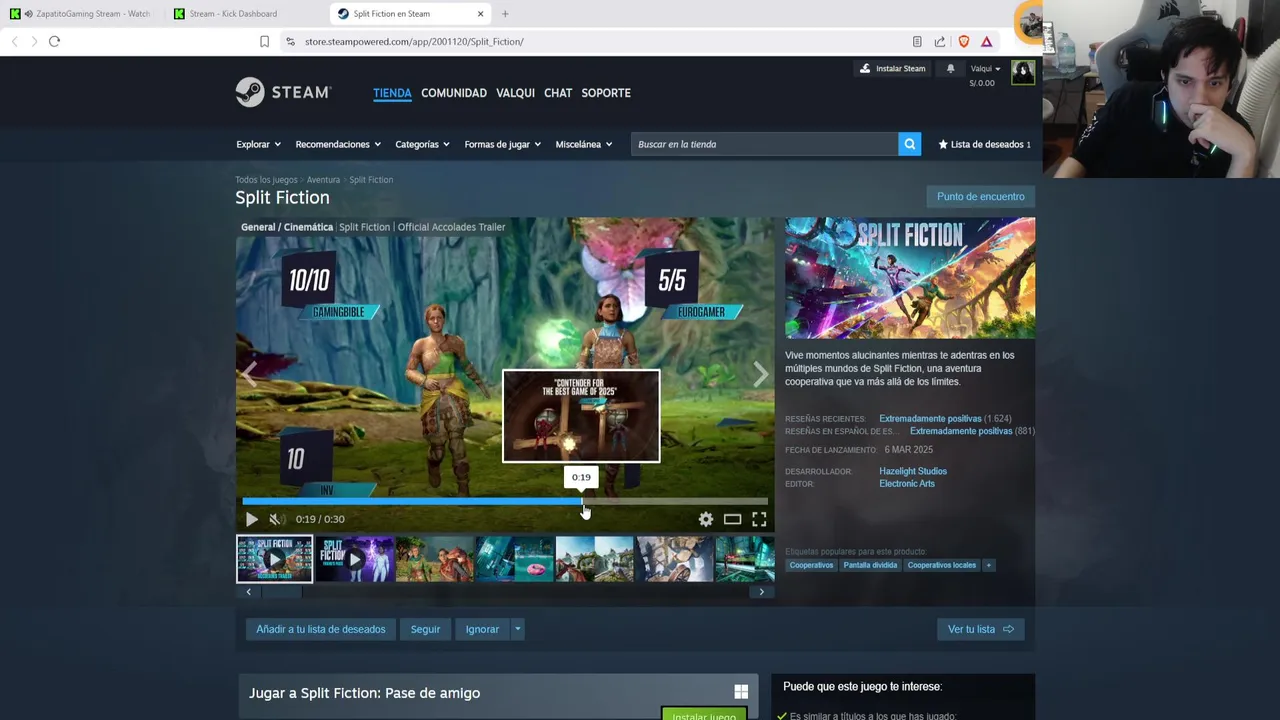Screen dimensions: 1280x720
Task: Show previous media with left arrow on video
Action: 249,374
